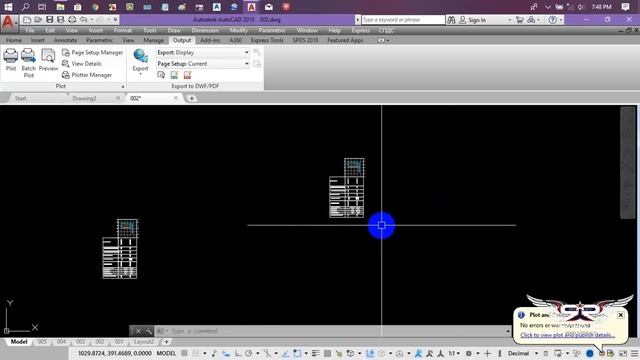Screen dimensions: 640x360
Task: Toggle clean screen in status bar
Action: 623,353
